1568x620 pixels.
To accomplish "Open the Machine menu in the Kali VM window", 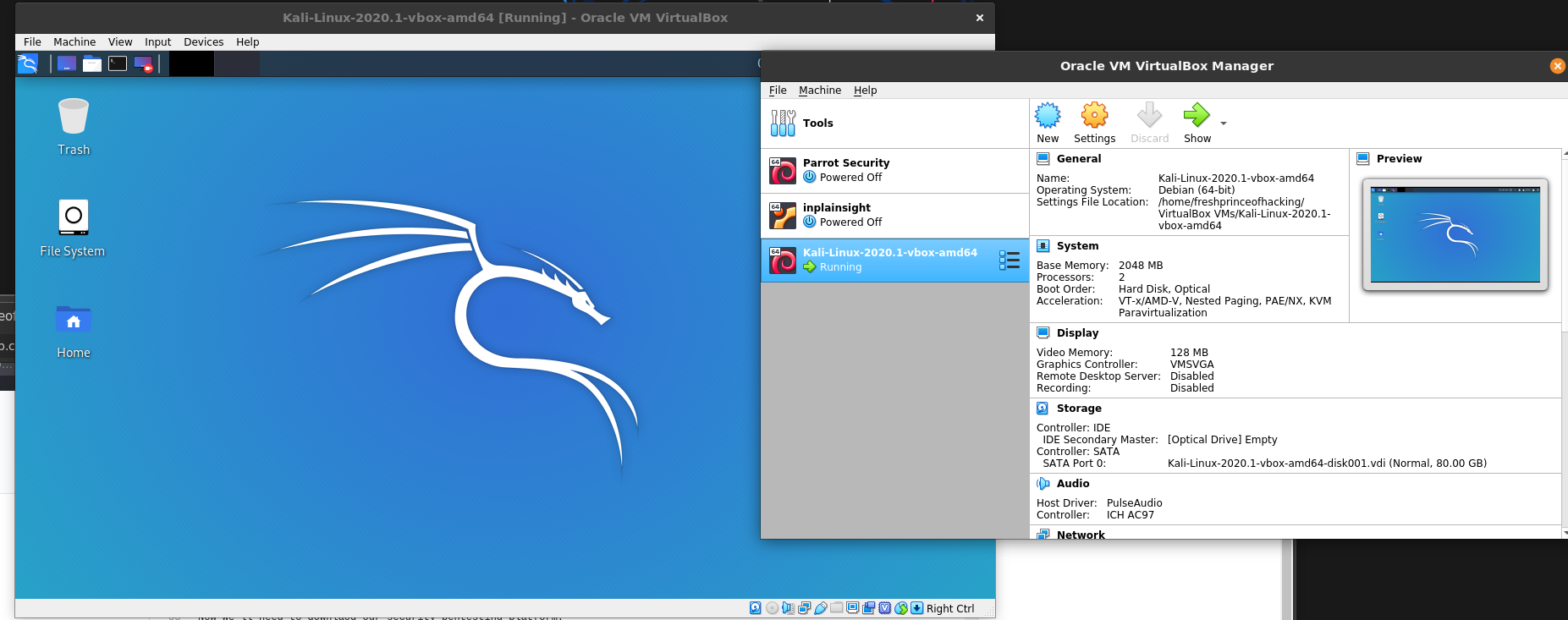I will click(74, 42).
